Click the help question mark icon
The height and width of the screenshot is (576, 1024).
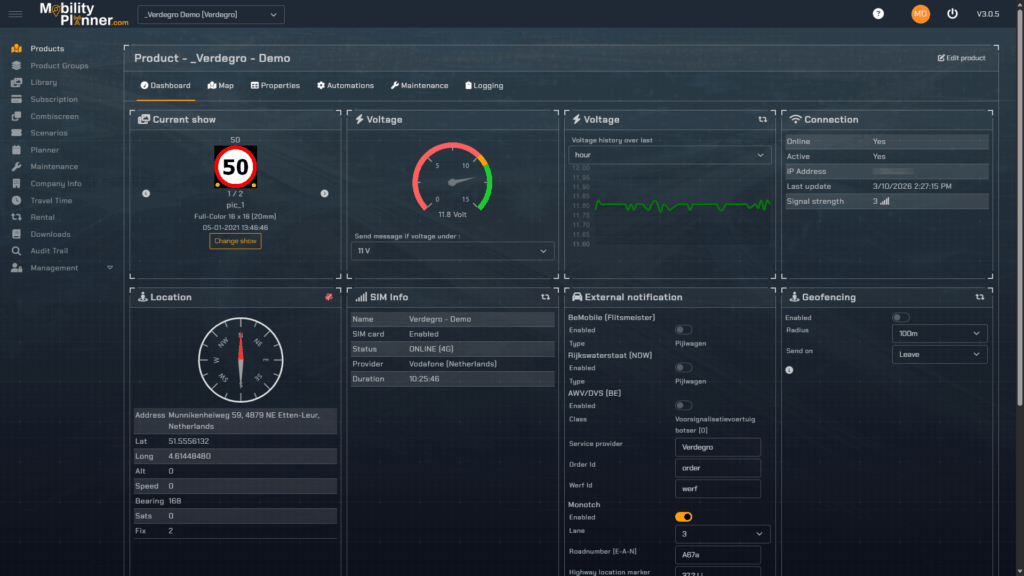tap(877, 14)
